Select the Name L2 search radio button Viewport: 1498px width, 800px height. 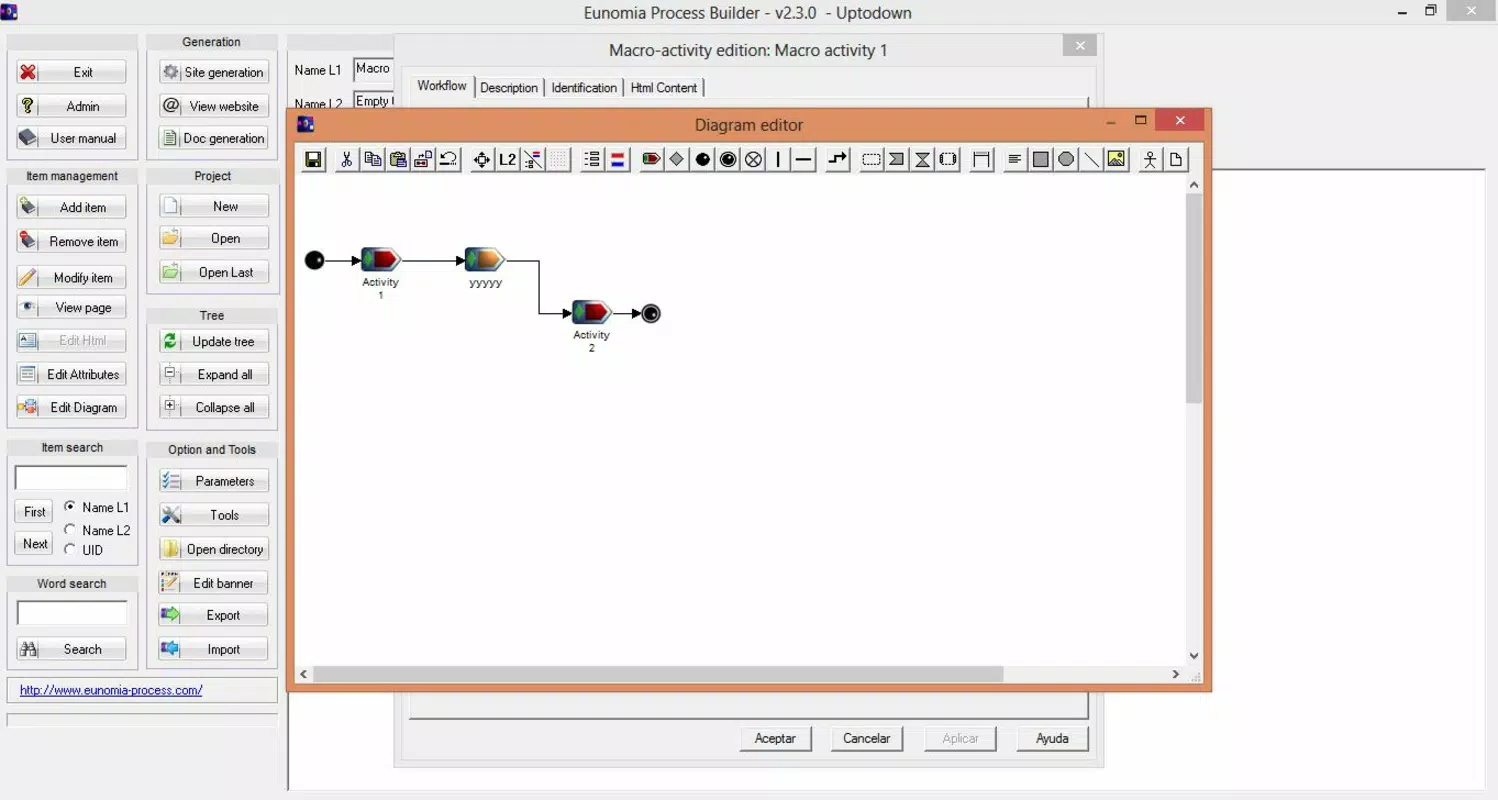pyautogui.click(x=70, y=529)
